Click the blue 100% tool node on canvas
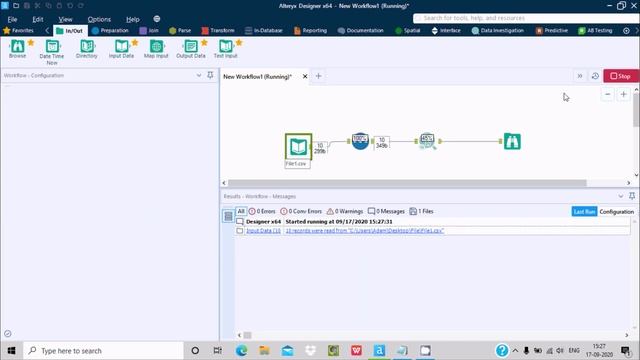The height and width of the screenshot is (360, 640). [360, 141]
